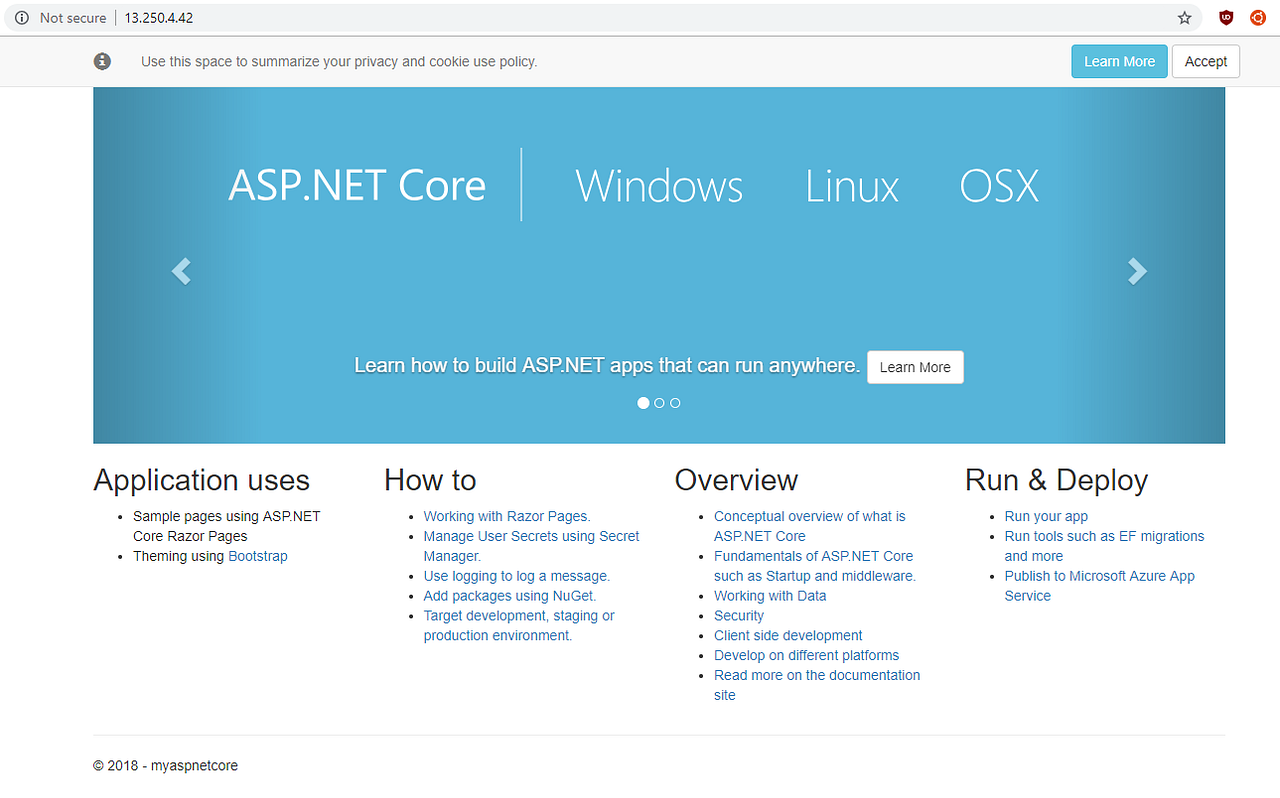1280x798 pixels.
Task: Click the orange extension icon in the toolbar
Action: (1257, 17)
